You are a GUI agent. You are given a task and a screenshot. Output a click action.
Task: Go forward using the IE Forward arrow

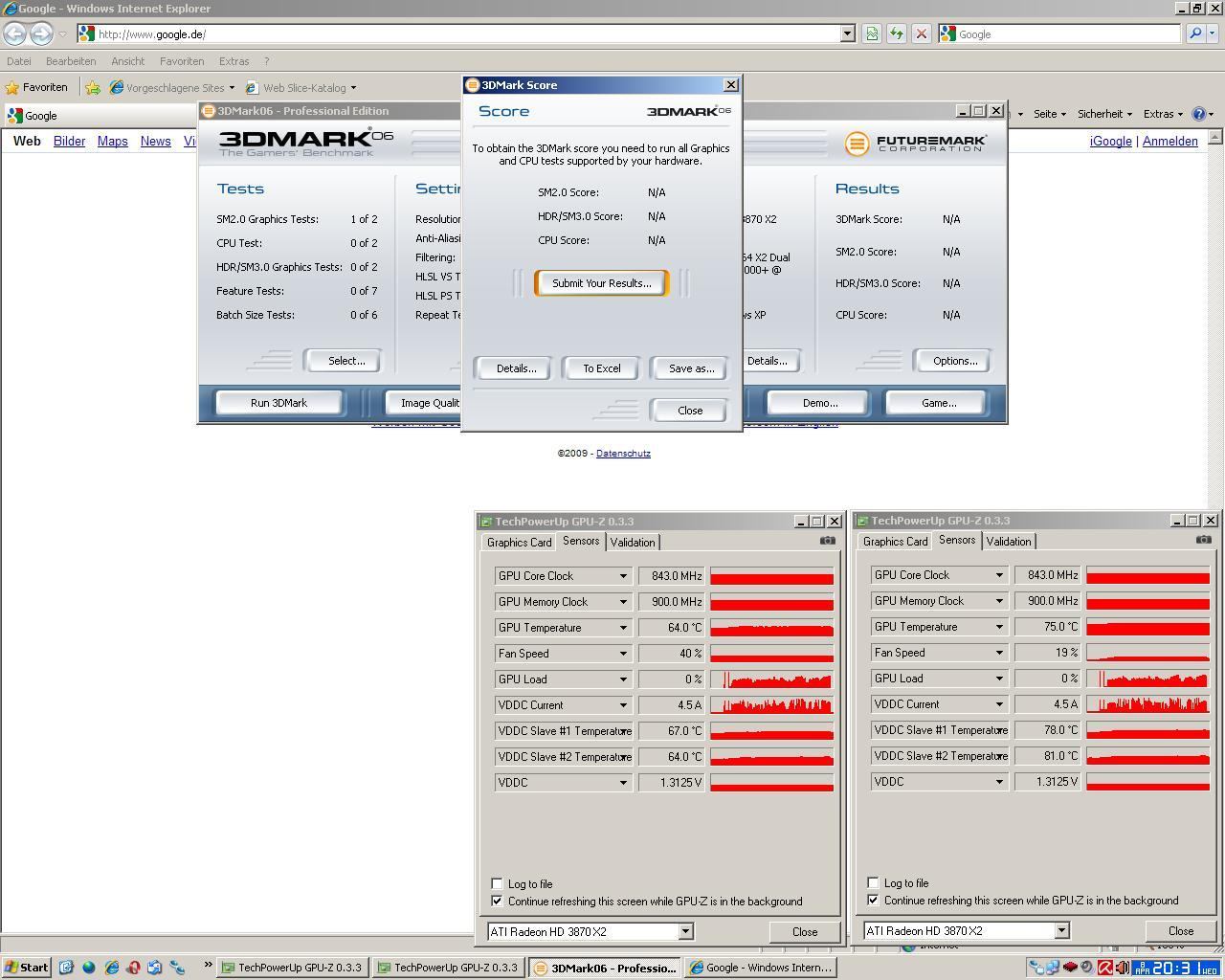click(x=40, y=33)
